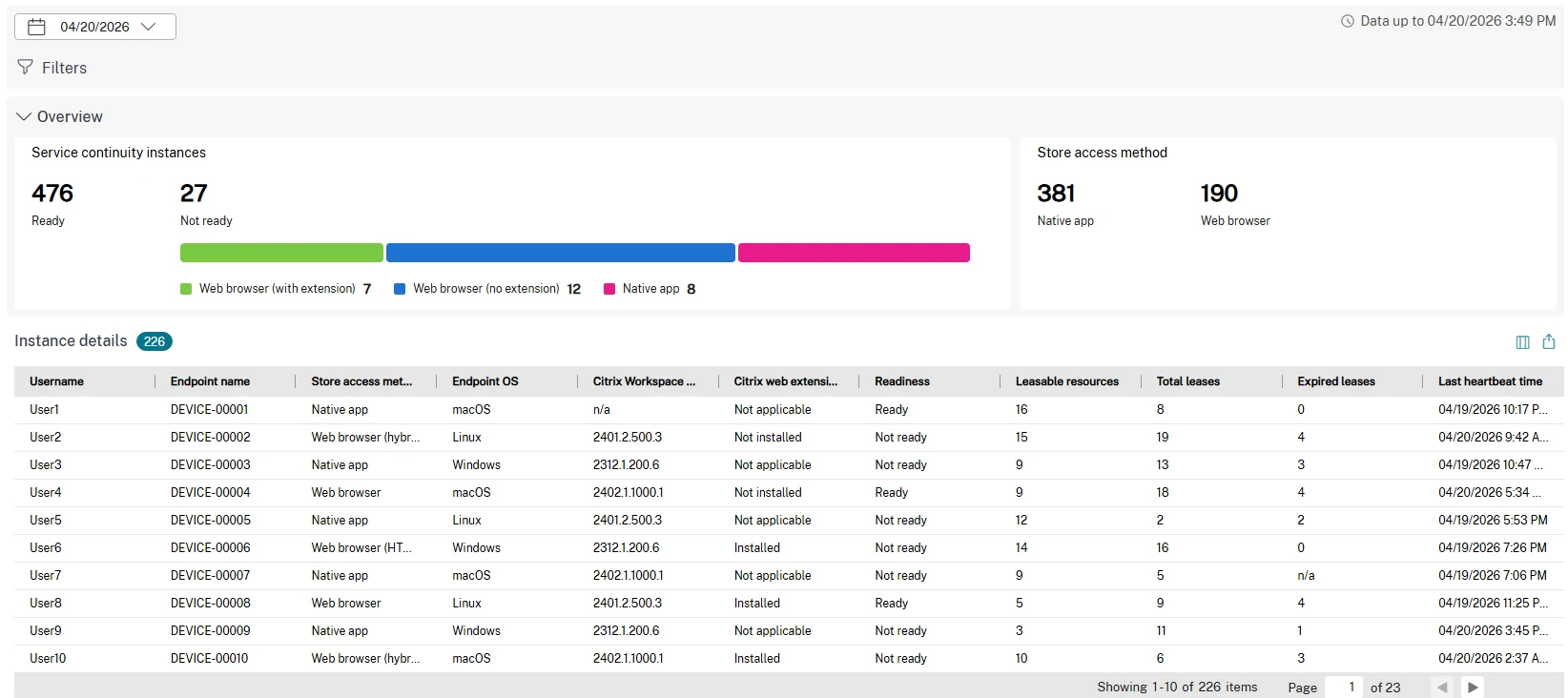The width and height of the screenshot is (1568, 698).
Task: Click the 226 instance count badge
Action: (155, 341)
